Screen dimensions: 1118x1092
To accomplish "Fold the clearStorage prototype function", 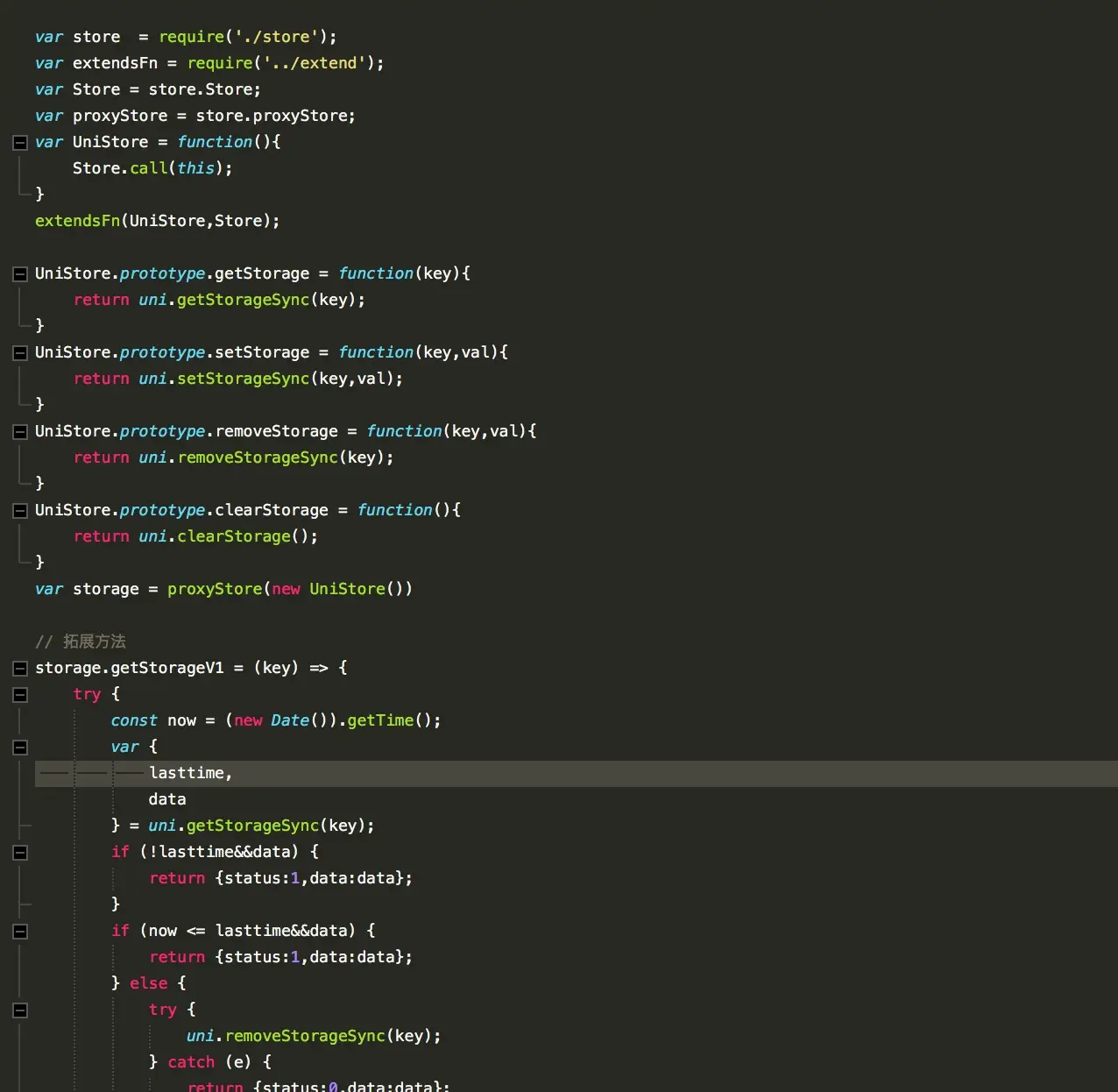I will coord(20,511).
